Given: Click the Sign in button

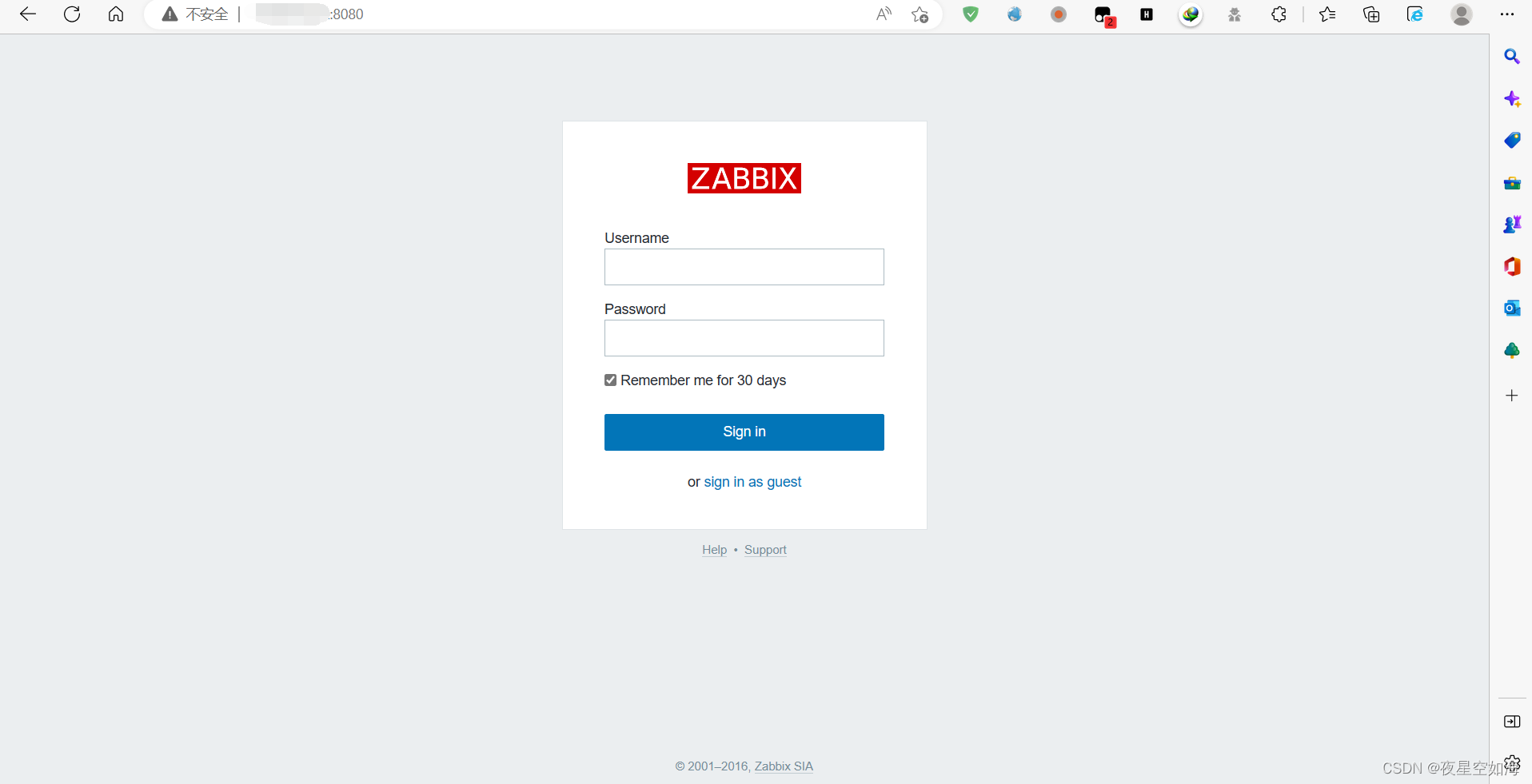Looking at the screenshot, I should tap(744, 432).
